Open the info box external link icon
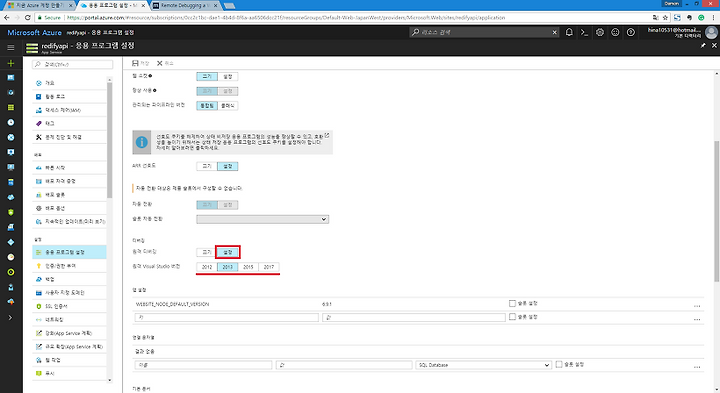 (x=327, y=135)
